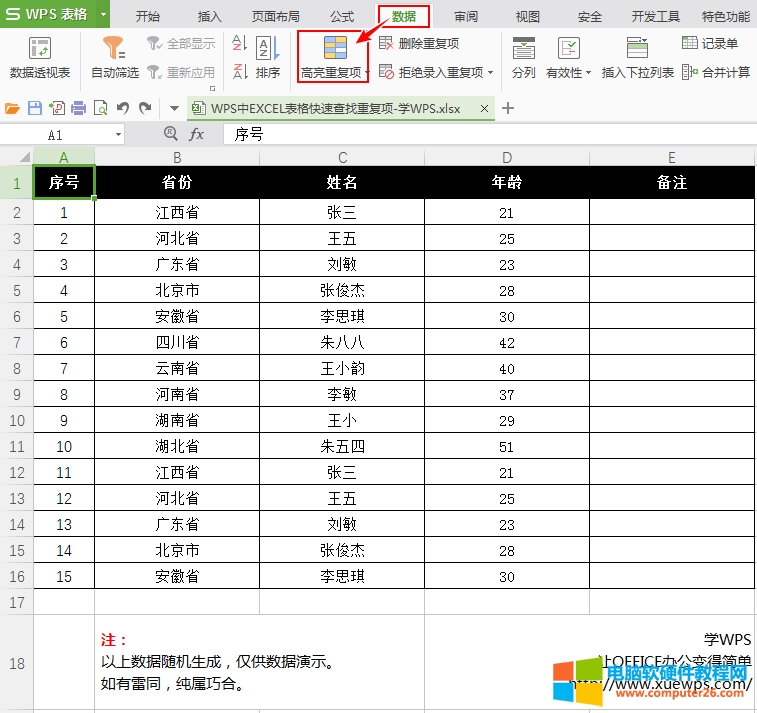Click Show All (全部显示) filter option

(x=181, y=43)
